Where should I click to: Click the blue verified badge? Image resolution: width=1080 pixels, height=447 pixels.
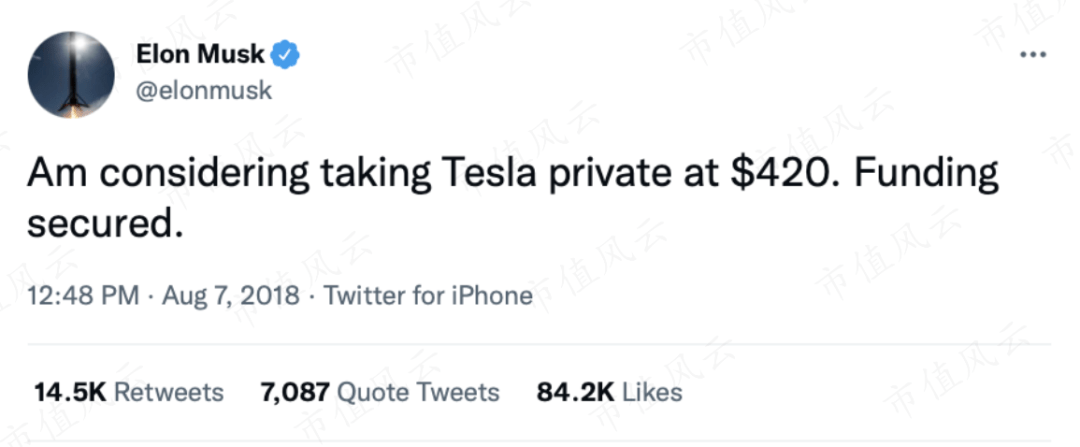(288, 54)
